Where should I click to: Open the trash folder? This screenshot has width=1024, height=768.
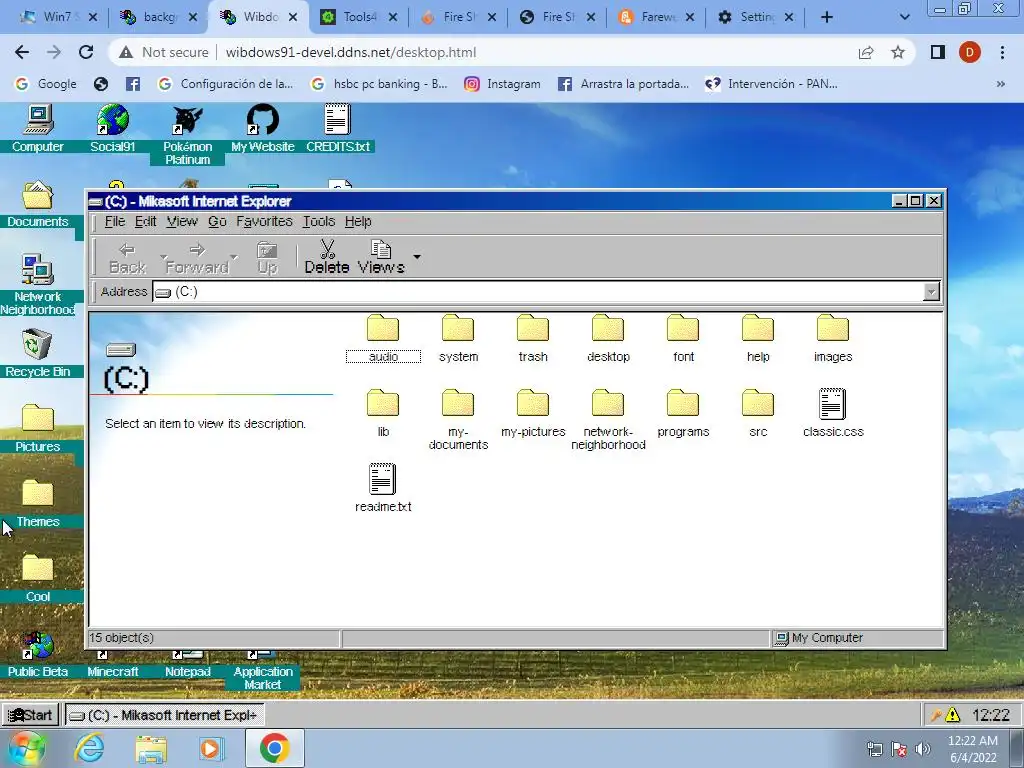(533, 339)
